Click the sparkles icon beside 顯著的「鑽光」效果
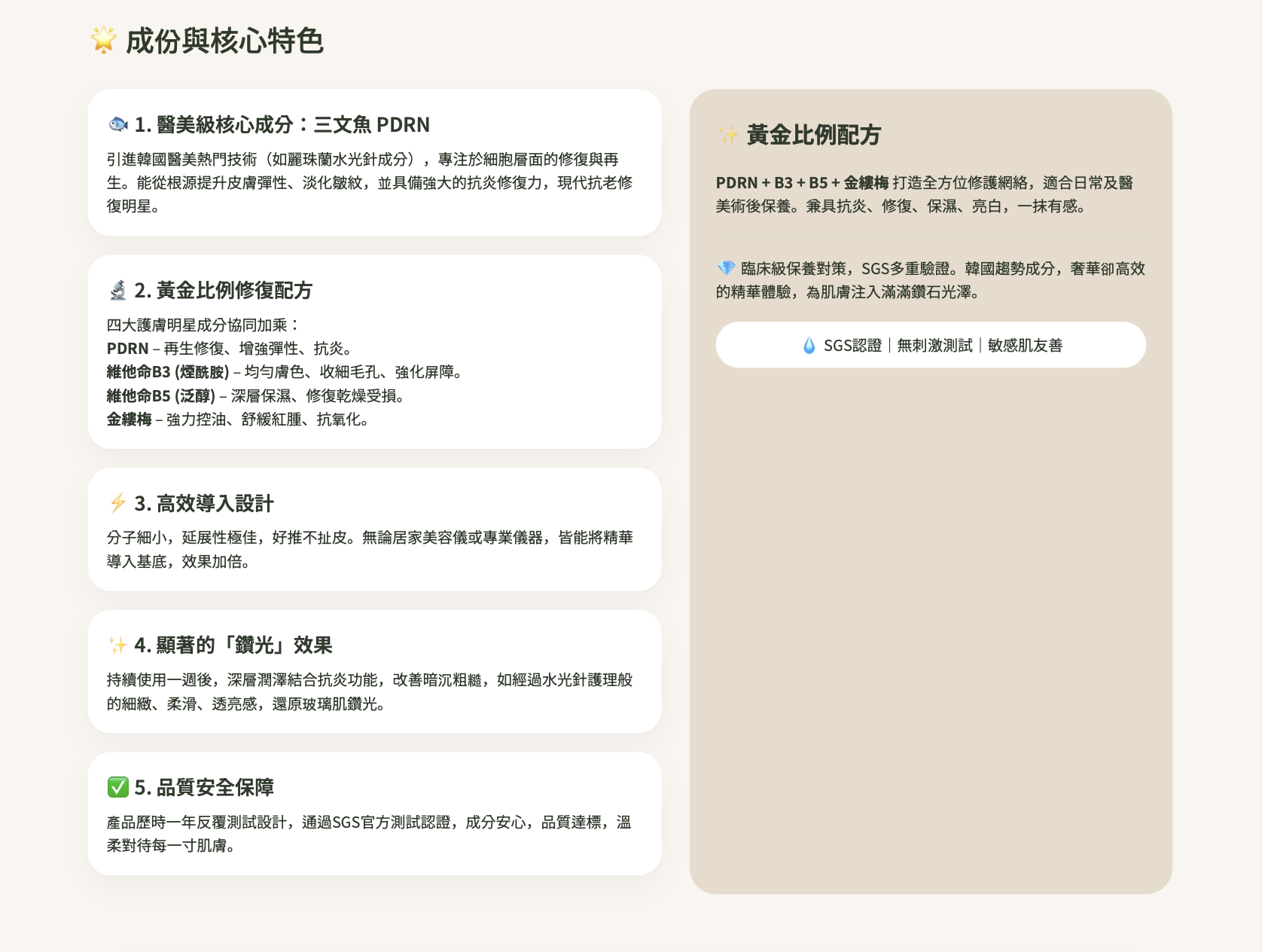This screenshot has height=952, width=1262. coord(118,645)
